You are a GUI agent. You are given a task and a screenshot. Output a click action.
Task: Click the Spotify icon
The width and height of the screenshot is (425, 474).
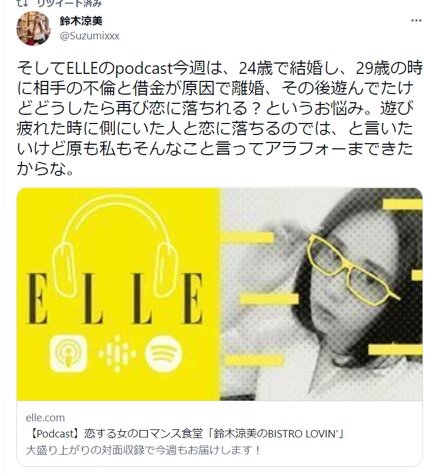point(164,354)
